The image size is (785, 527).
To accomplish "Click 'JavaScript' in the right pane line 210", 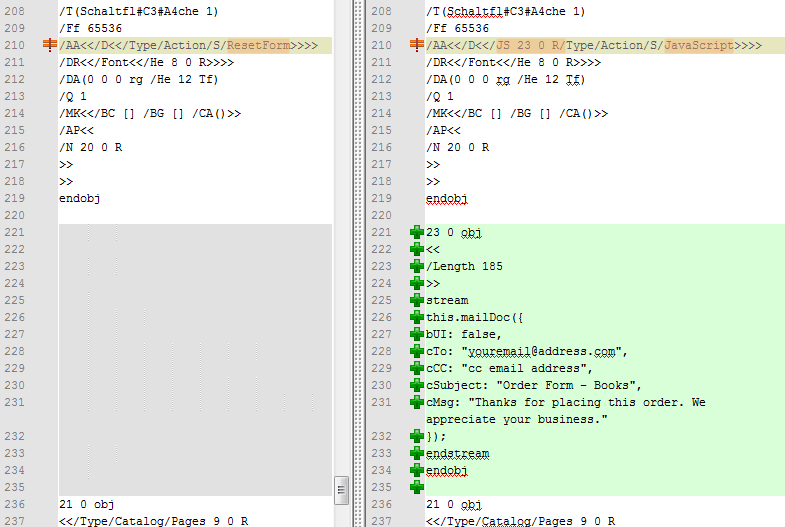I will (x=699, y=45).
